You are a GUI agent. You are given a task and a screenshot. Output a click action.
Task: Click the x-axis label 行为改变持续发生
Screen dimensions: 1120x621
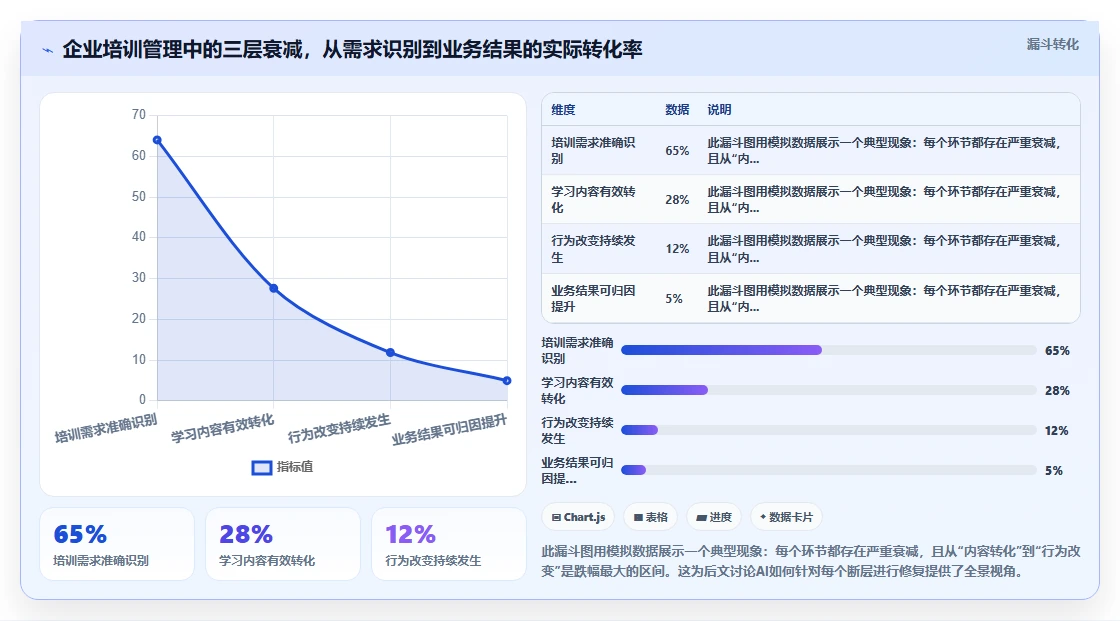(x=339, y=428)
